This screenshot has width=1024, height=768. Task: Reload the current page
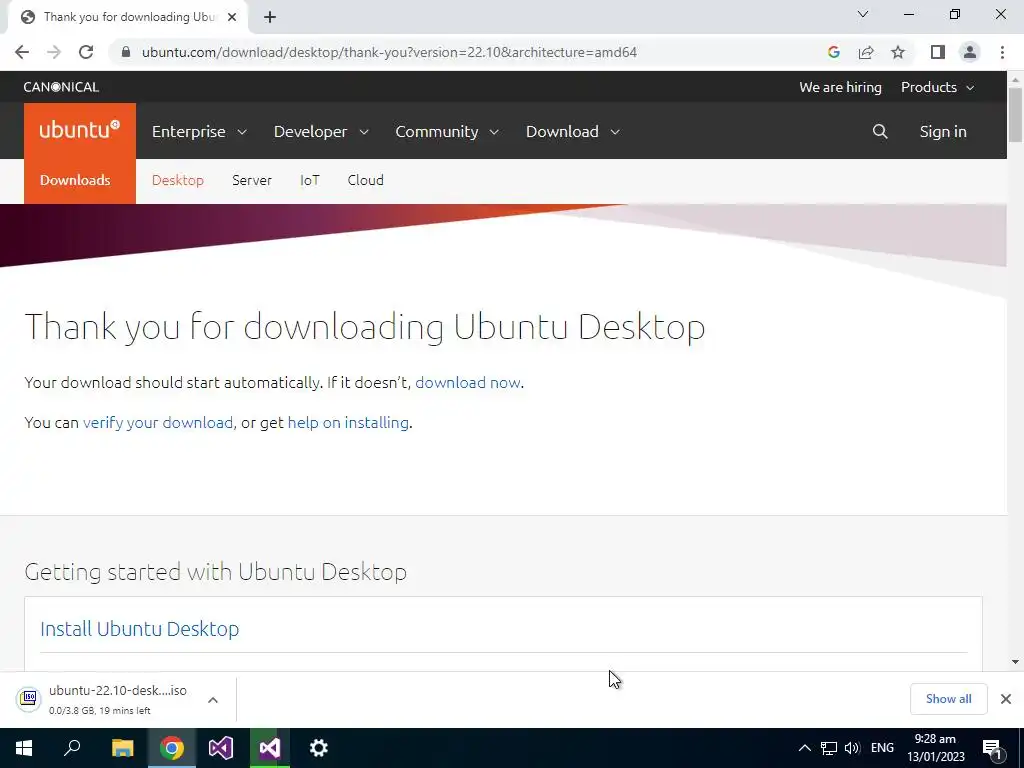[x=86, y=52]
